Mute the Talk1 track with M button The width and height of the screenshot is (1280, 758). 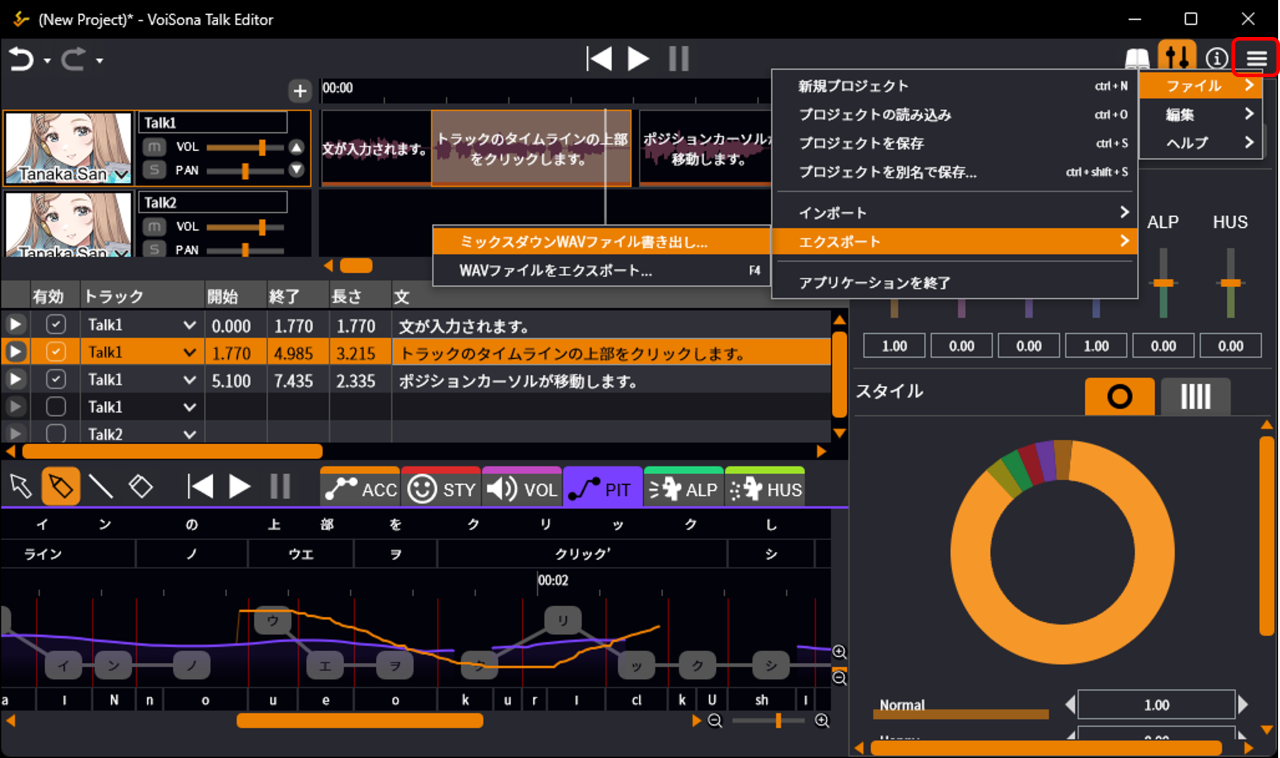click(154, 147)
